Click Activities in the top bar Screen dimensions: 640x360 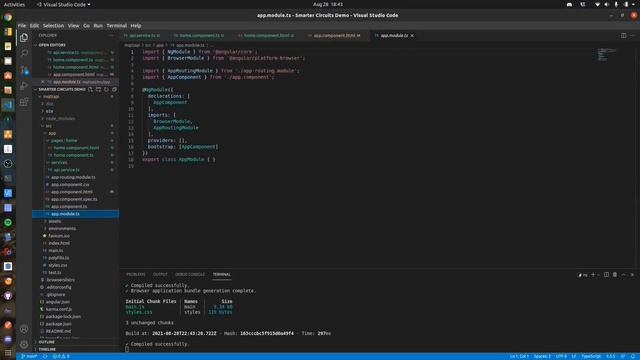(14, 4)
